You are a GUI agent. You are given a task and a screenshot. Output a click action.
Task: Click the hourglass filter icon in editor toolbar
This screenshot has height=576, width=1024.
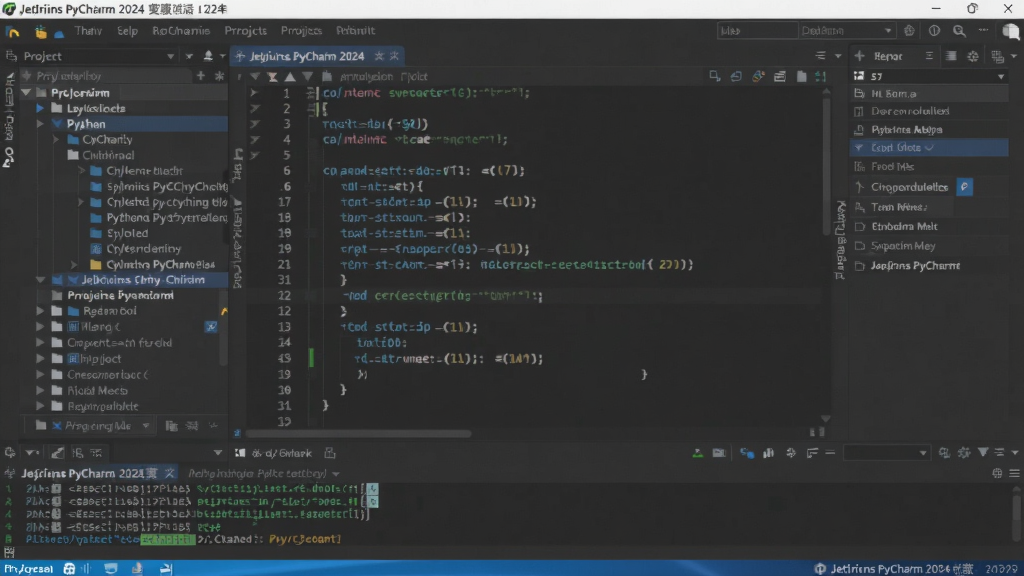tap(272, 76)
